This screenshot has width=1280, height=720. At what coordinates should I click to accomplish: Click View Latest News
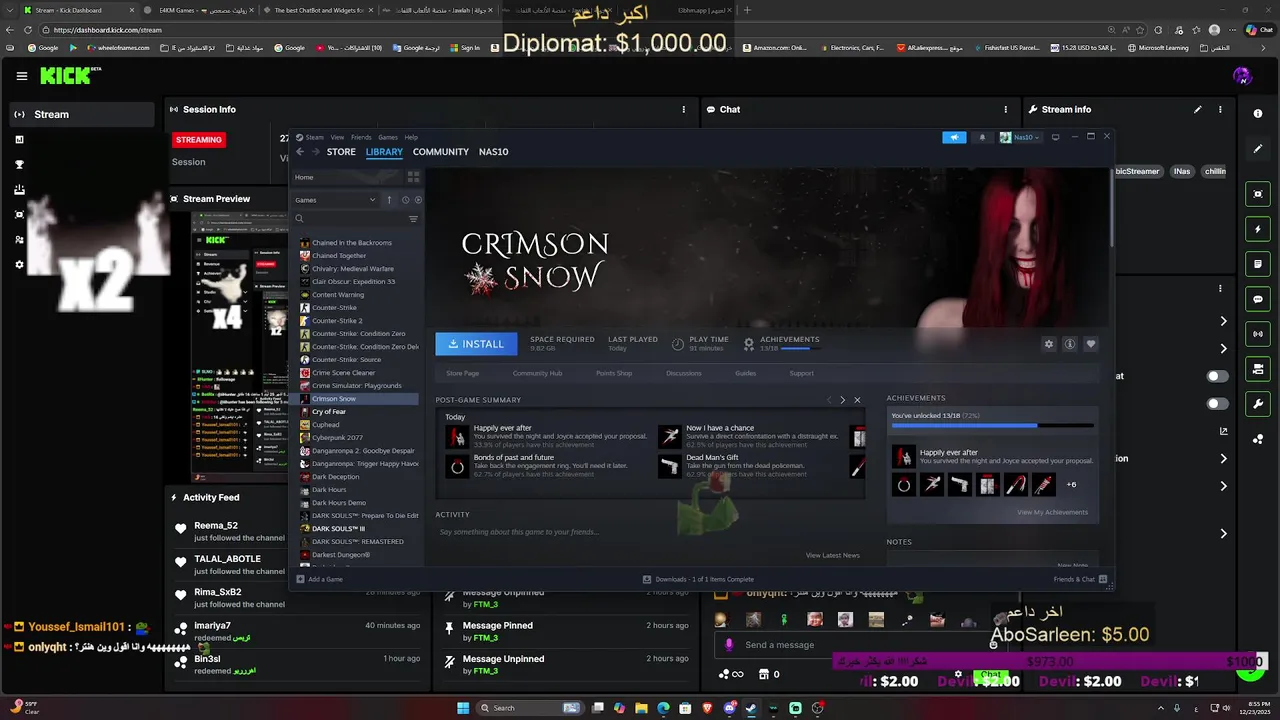[x=833, y=555]
